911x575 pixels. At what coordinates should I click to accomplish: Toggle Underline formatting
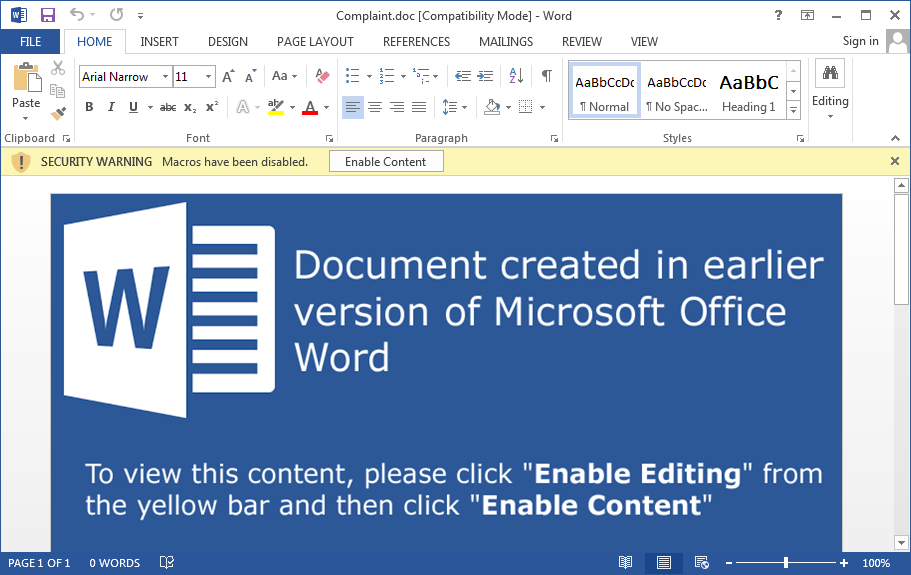coord(133,107)
